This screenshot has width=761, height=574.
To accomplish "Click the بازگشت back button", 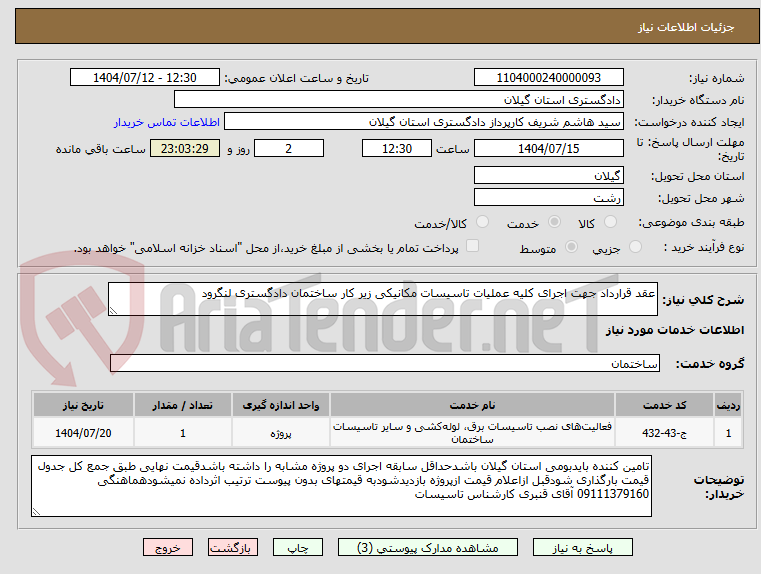I will (232, 547).
